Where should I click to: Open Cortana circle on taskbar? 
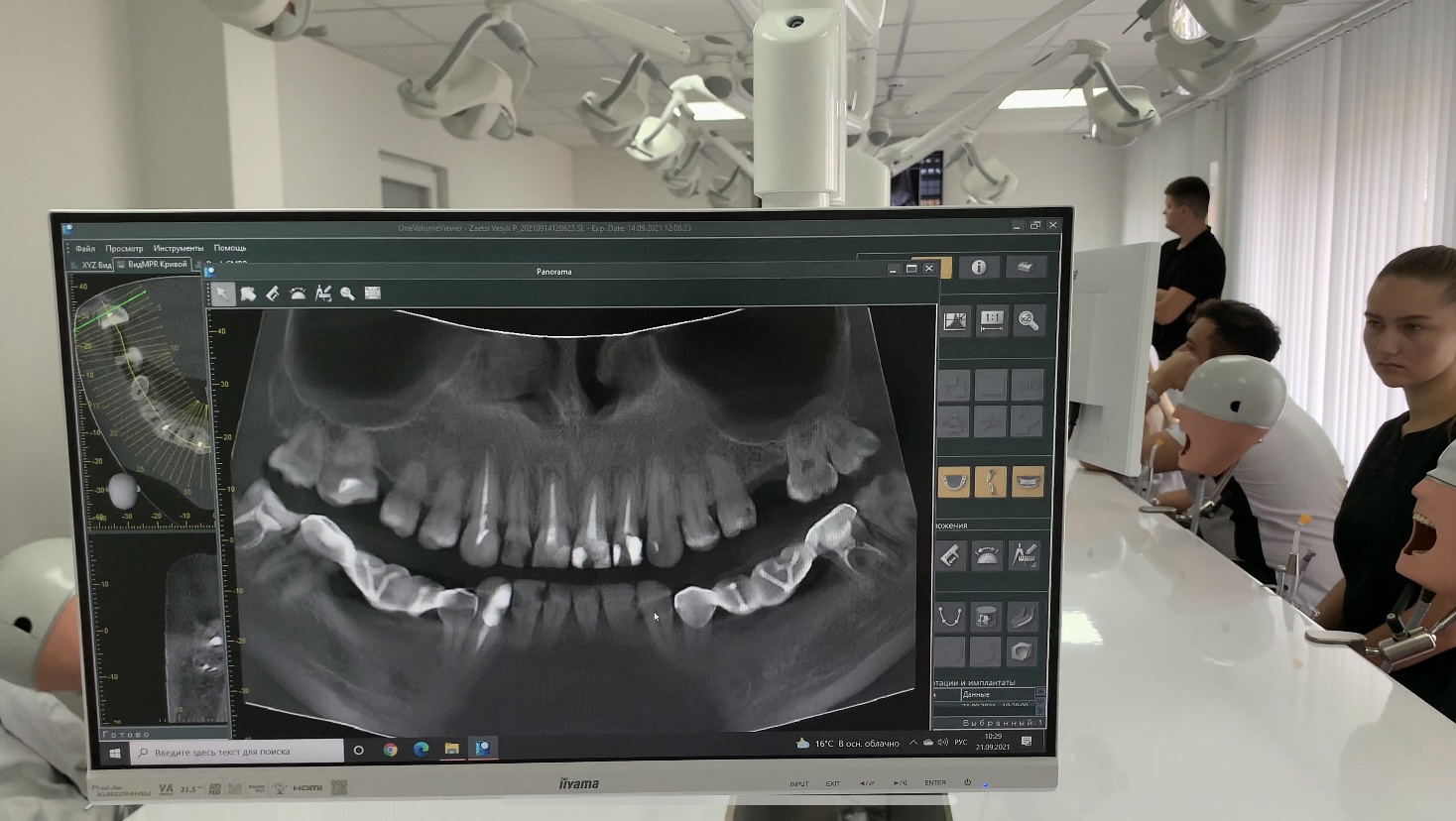pos(359,751)
